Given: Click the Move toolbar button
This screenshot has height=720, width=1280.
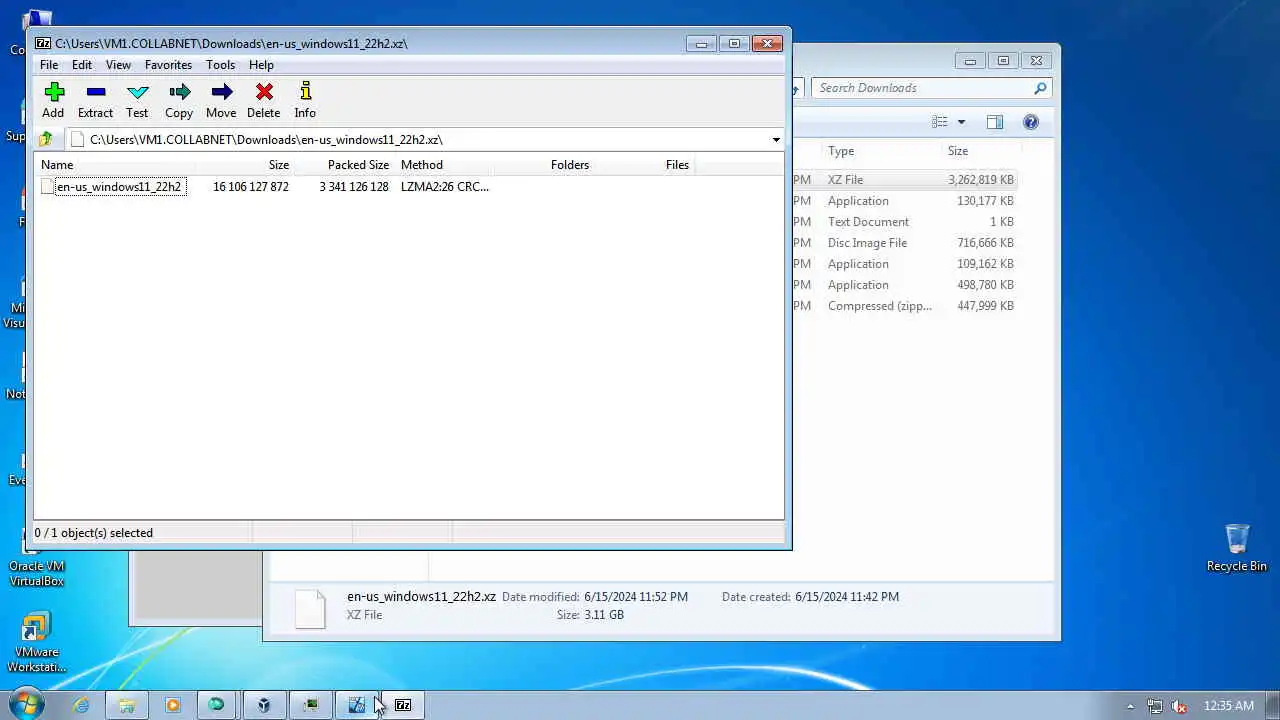Looking at the screenshot, I should click(x=221, y=100).
